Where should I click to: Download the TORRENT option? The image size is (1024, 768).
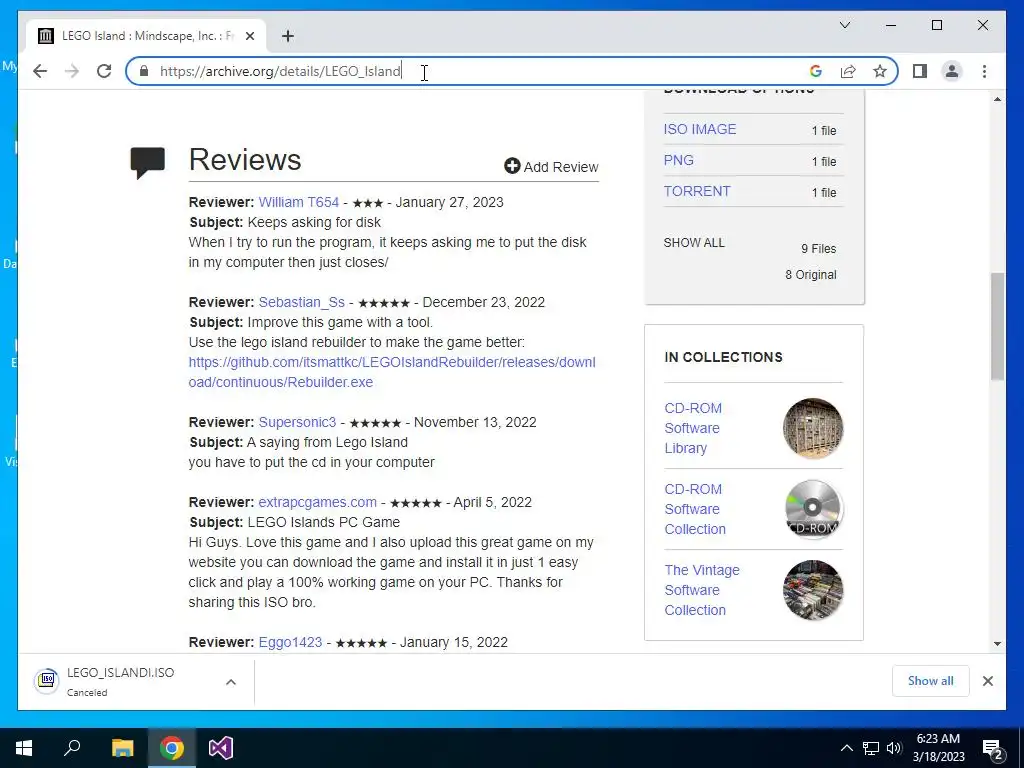coord(697,191)
